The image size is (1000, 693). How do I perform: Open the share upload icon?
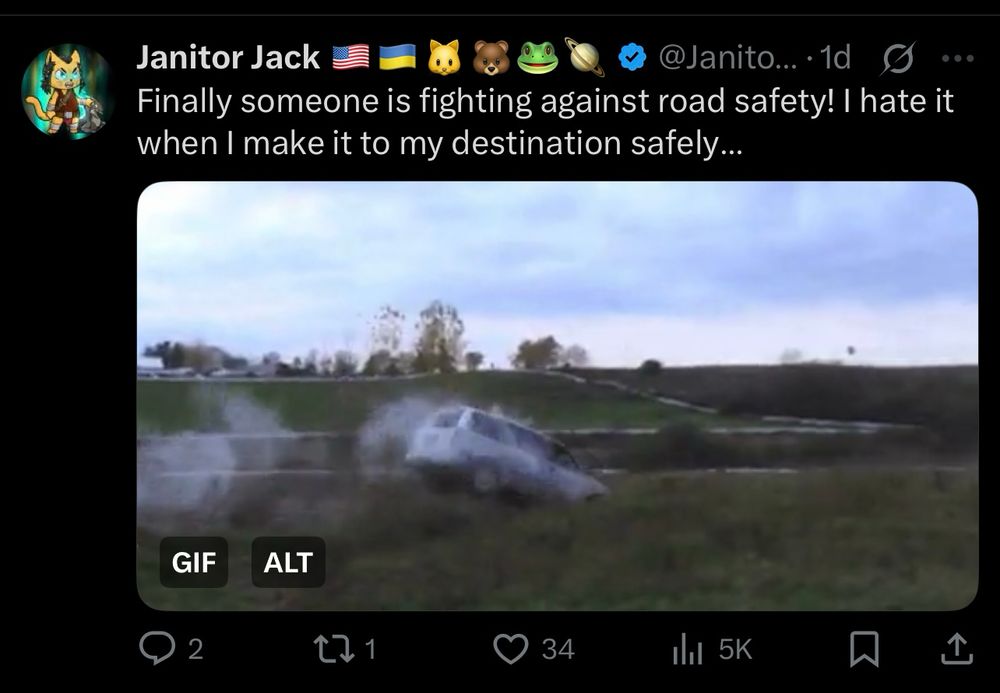pyautogui.click(x=957, y=649)
